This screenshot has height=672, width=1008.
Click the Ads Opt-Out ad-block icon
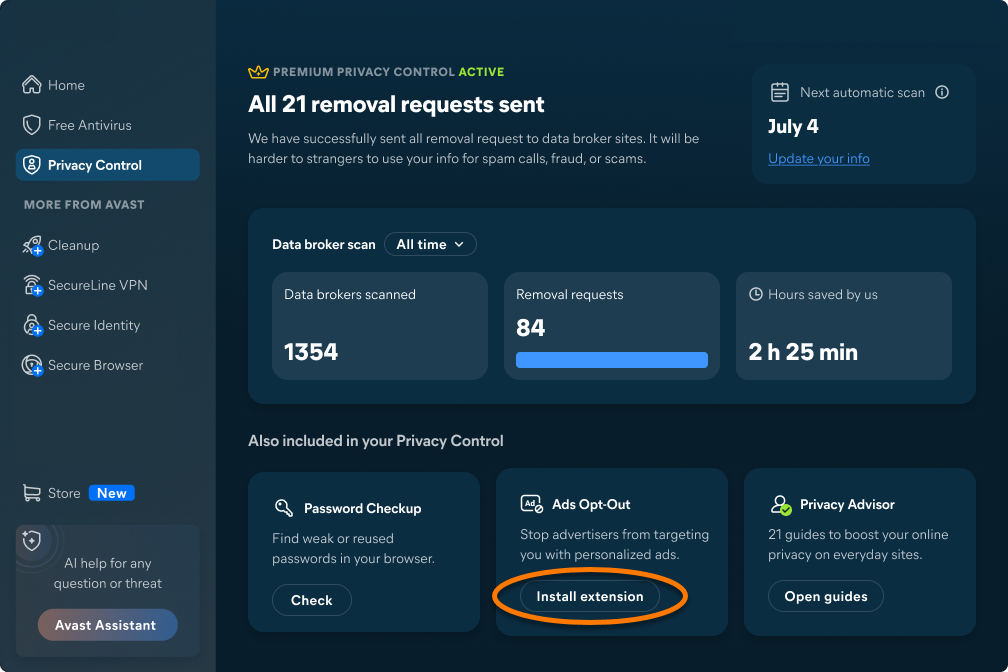pyautogui.click(x=532, y=504)
